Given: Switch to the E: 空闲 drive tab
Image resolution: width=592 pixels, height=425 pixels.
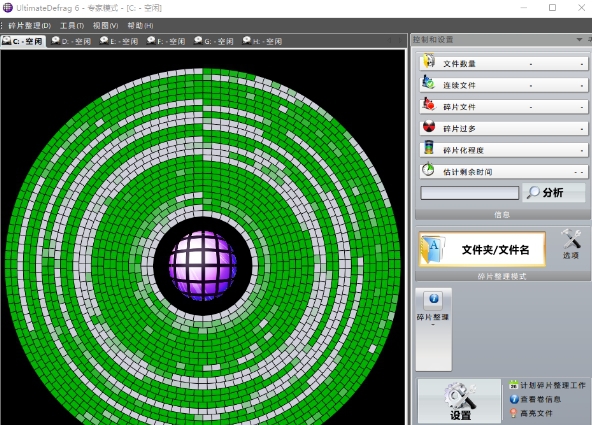Looking at the screenshot, I should pos(119,41).
